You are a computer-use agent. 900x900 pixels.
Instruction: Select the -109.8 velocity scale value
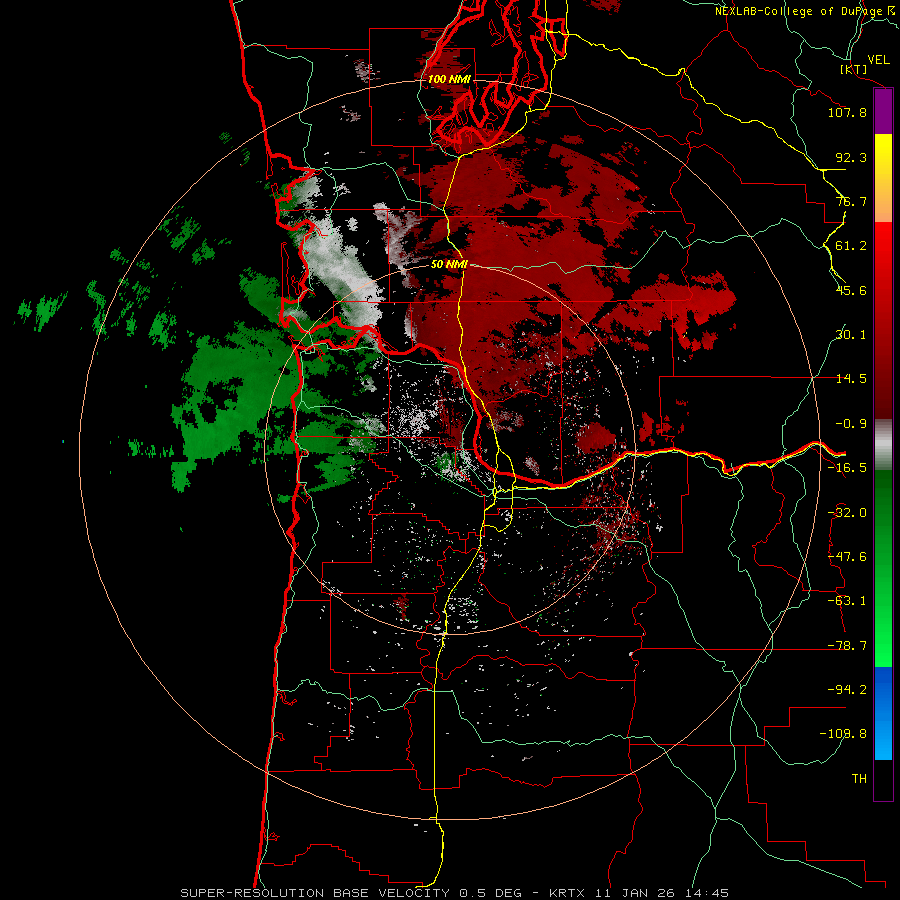(x=843, y=734)
